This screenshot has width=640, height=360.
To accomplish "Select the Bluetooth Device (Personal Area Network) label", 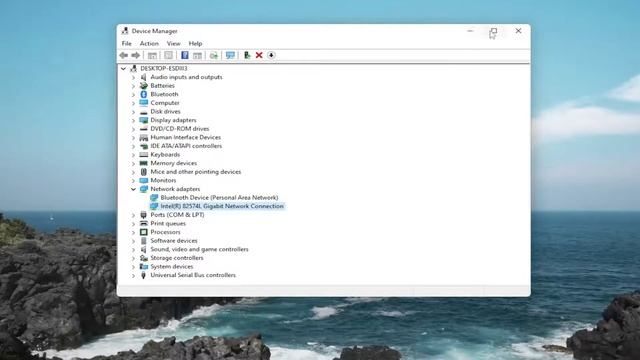I will [219, 198].
